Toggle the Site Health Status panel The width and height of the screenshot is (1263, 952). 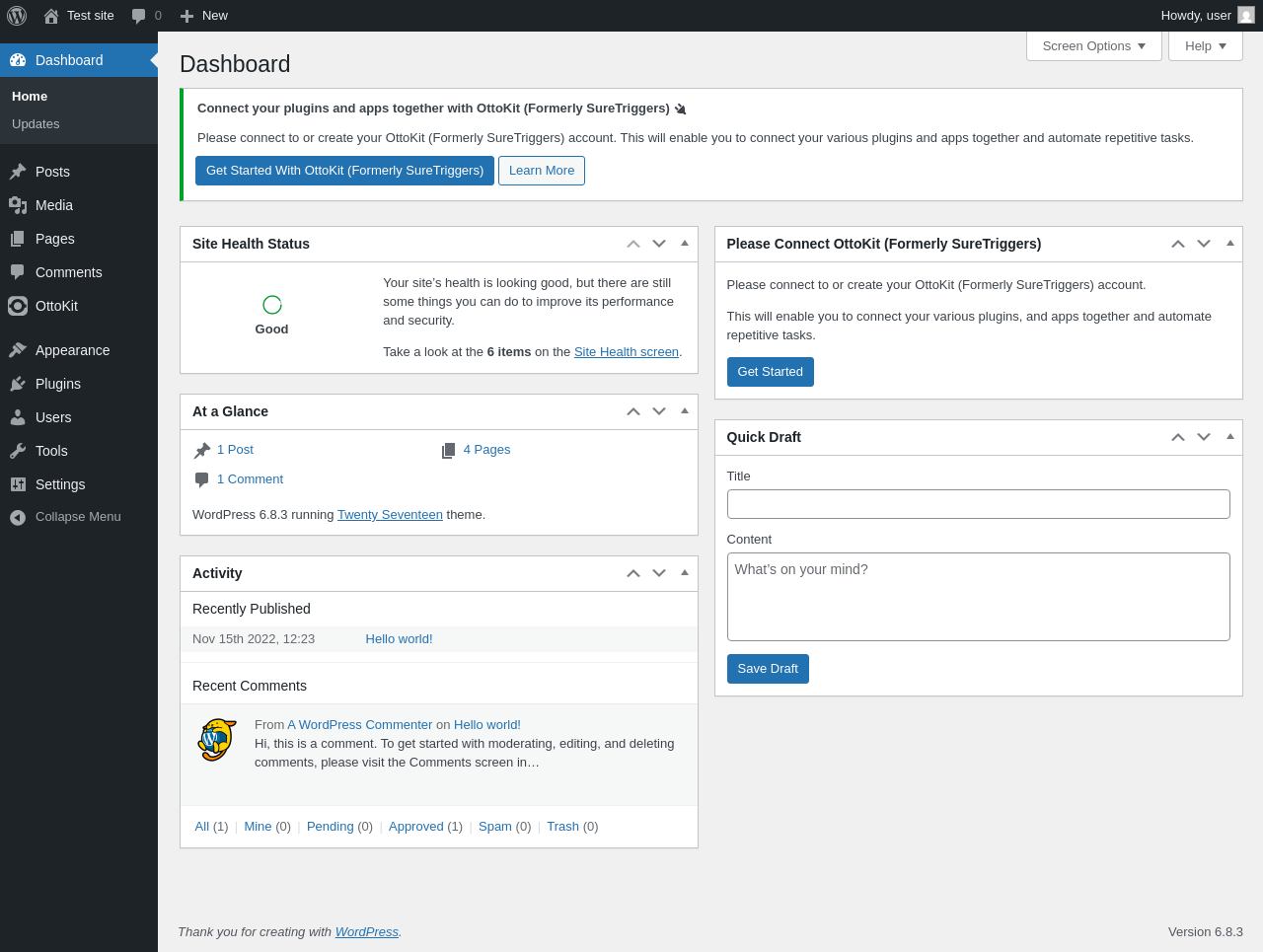(685, 243)
